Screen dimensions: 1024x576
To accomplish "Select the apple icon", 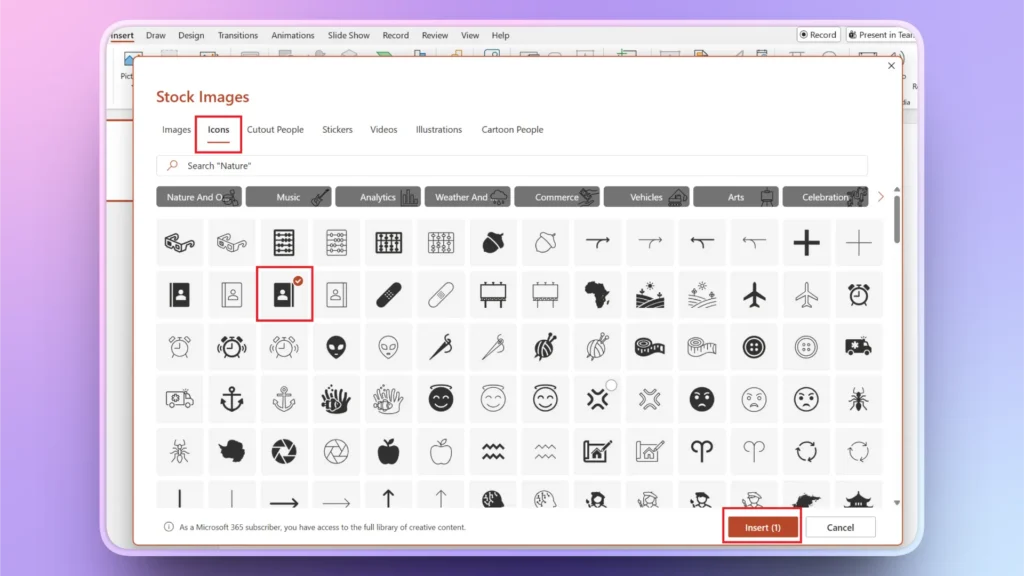I will tap(389, 452).
